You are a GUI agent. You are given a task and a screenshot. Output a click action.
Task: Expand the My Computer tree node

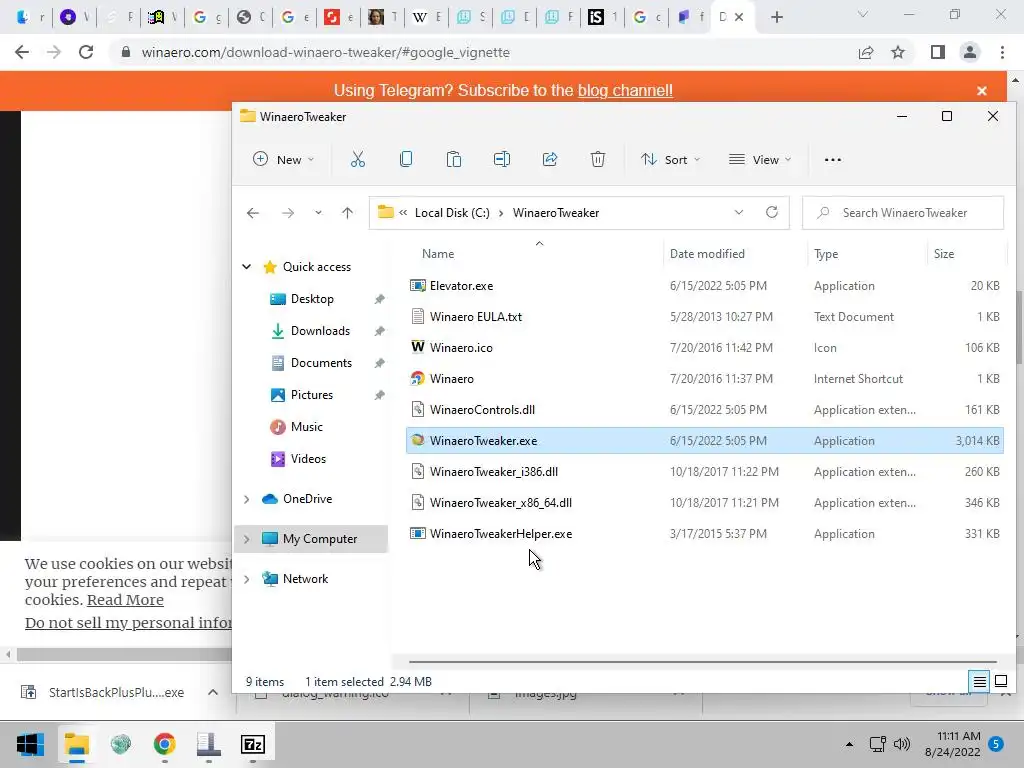tap(246, 539)
